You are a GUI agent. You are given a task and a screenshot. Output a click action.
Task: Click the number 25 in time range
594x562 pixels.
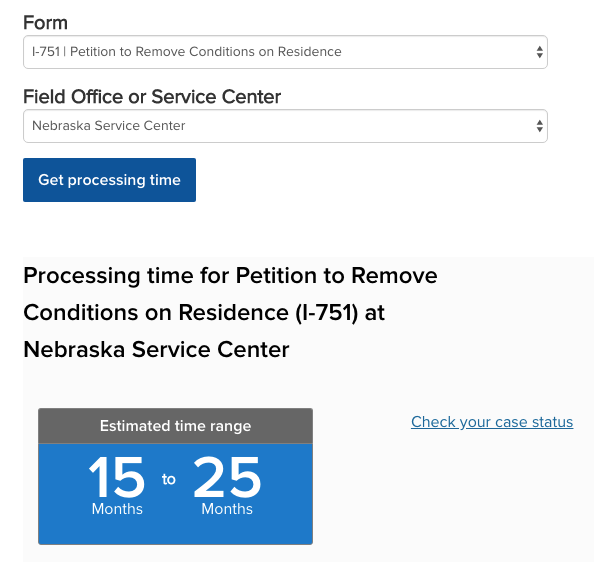click(227, 477)
